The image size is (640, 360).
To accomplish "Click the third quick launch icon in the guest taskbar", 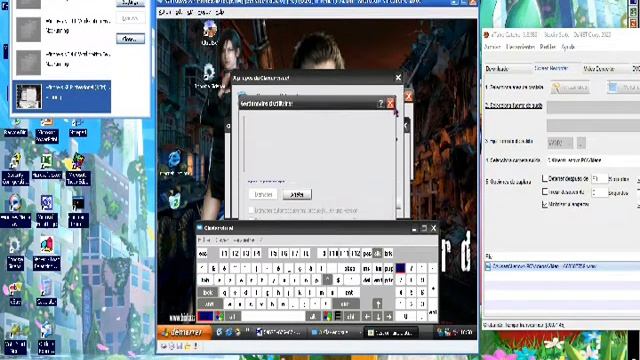I will (x=238, y=332).
